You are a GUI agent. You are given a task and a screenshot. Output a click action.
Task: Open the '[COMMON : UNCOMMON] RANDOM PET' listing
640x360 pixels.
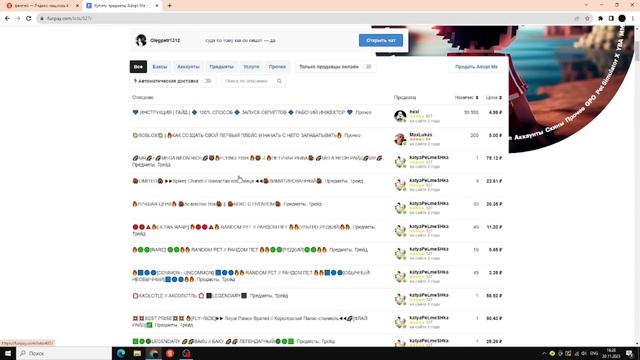tap(252, 276)
